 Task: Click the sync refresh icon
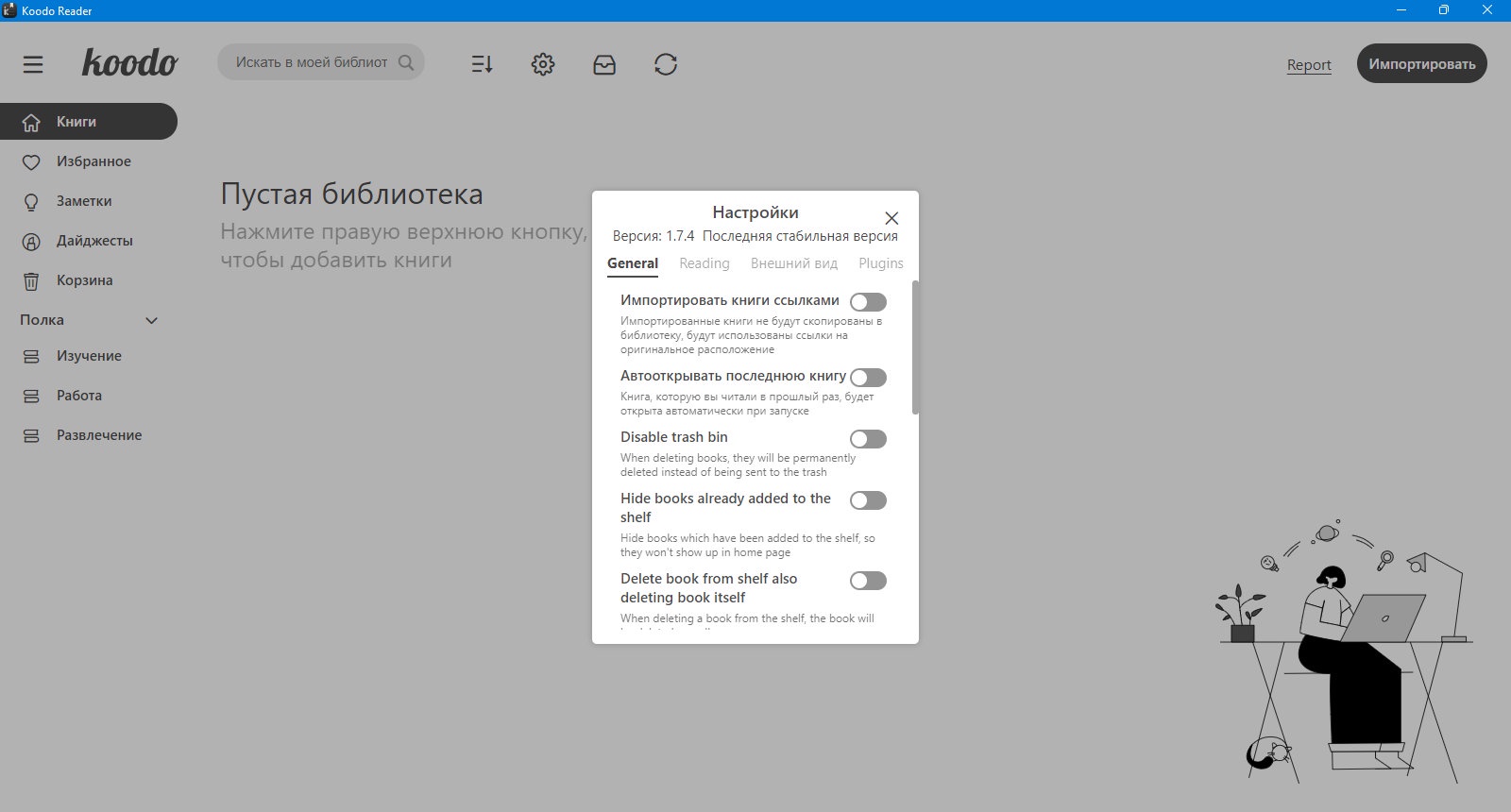(x=666, y=64)
